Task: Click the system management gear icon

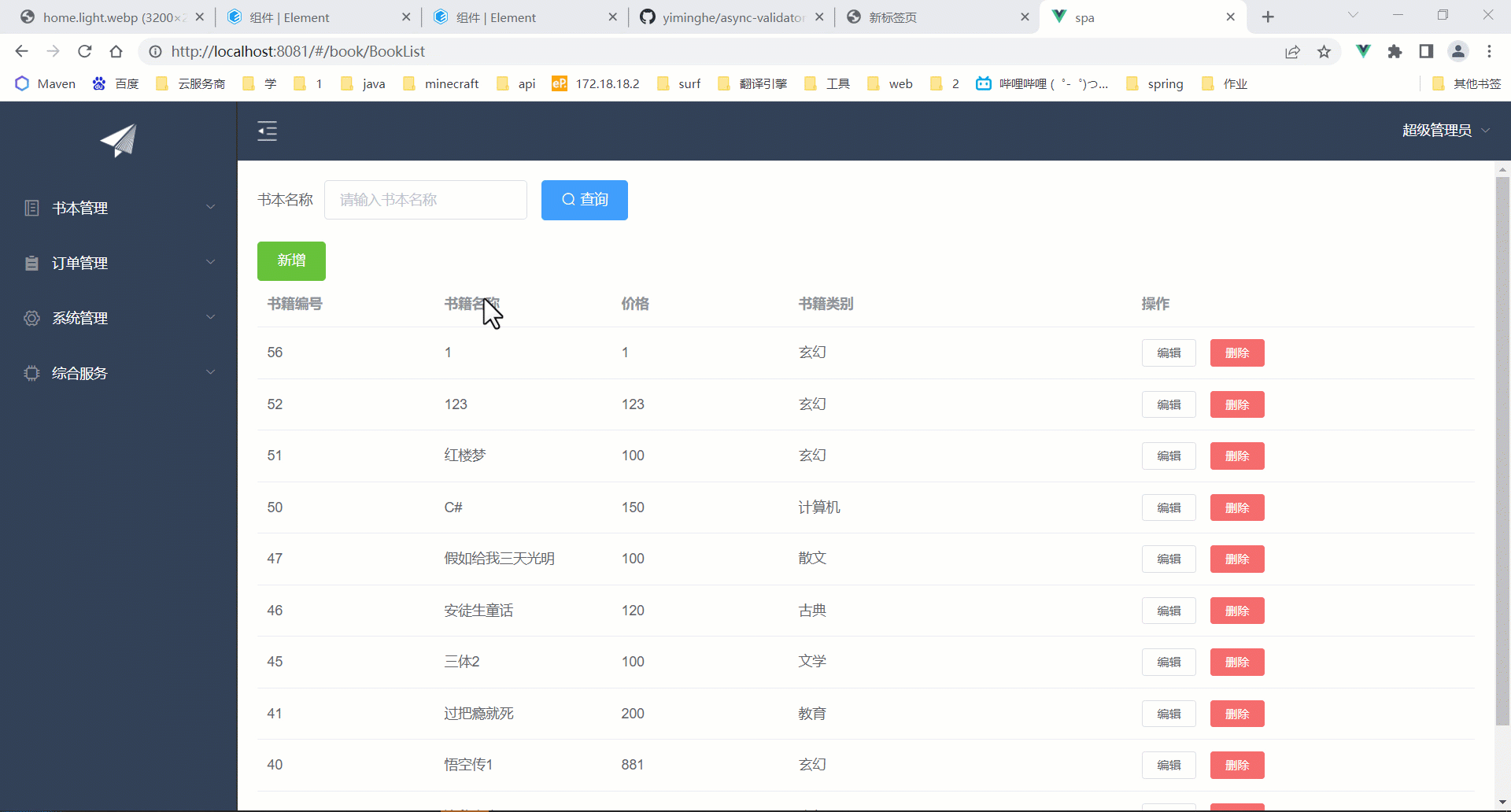Action: tap(31, 318)
